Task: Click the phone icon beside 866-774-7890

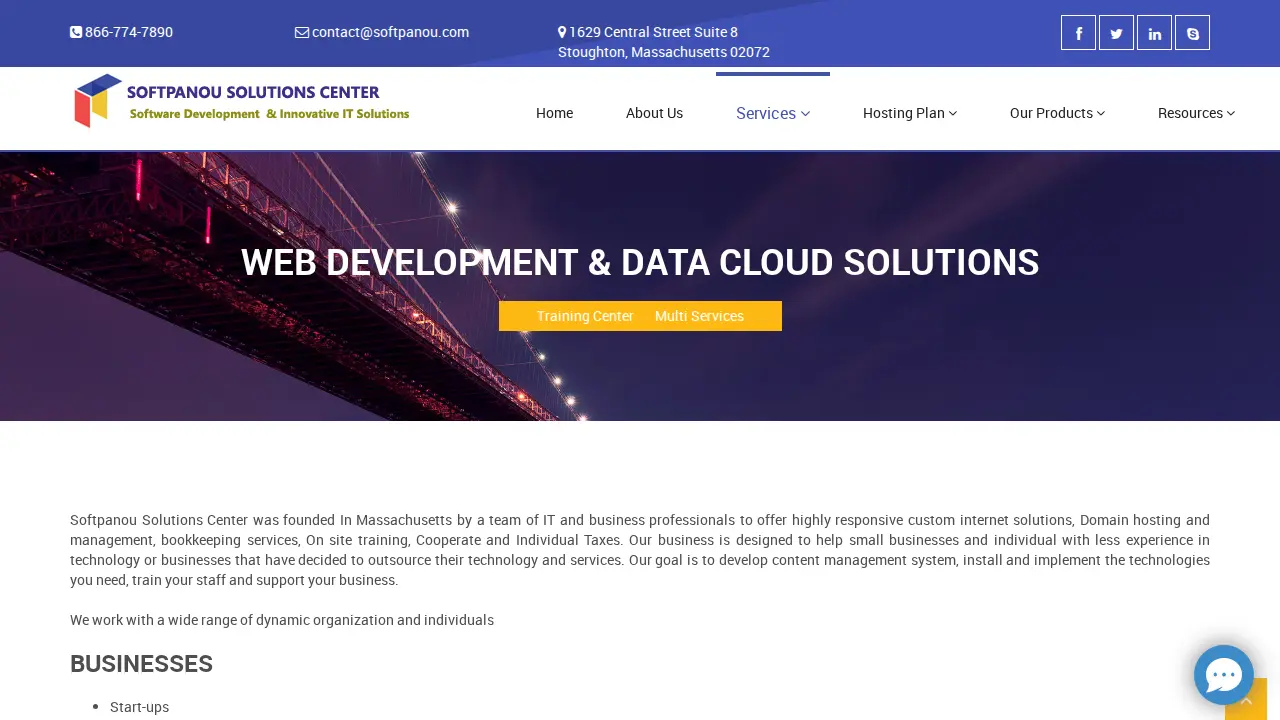Action: (x=76, y=32)
